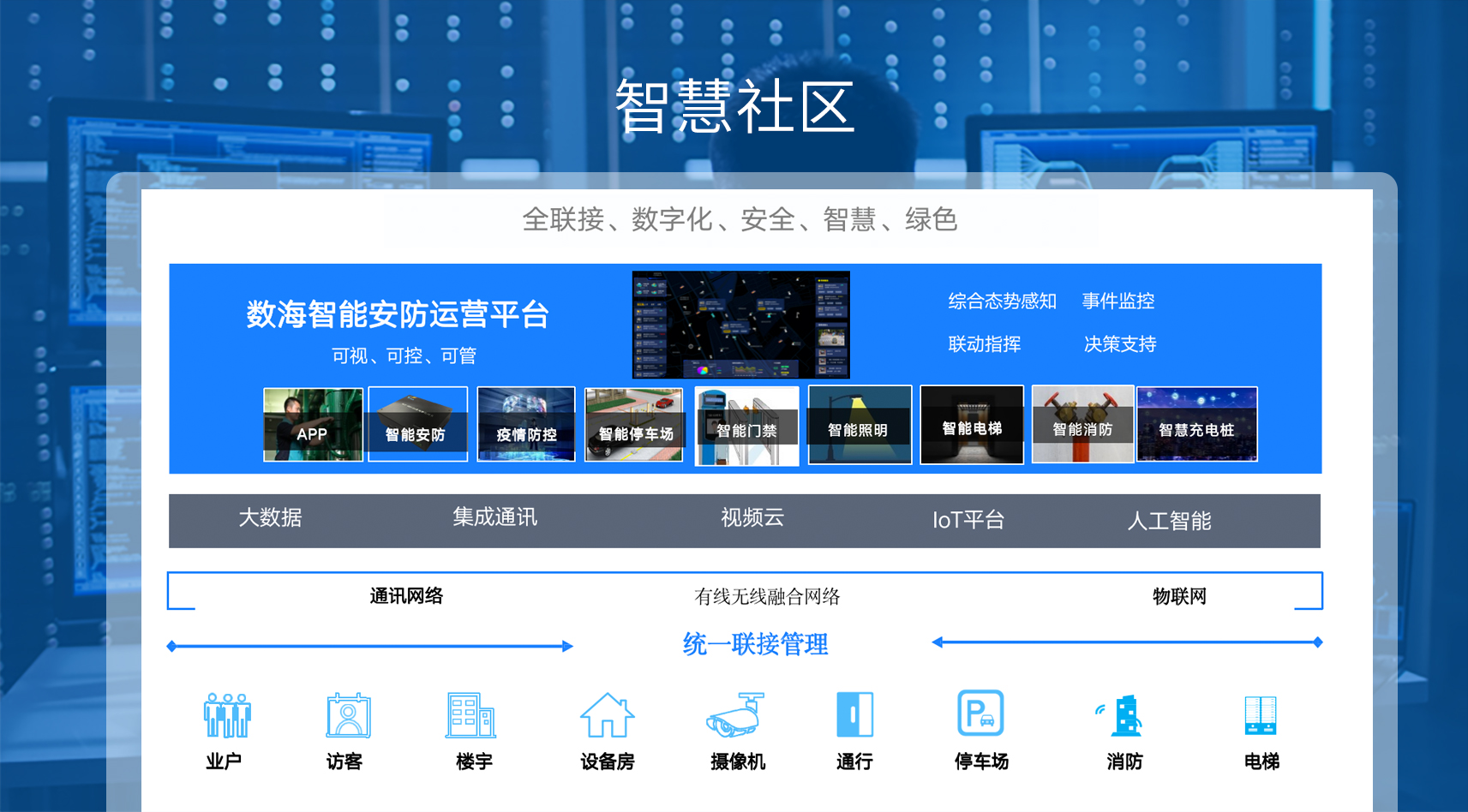
Task: Click the 业户 residents icon
Action: pos(227,715)
